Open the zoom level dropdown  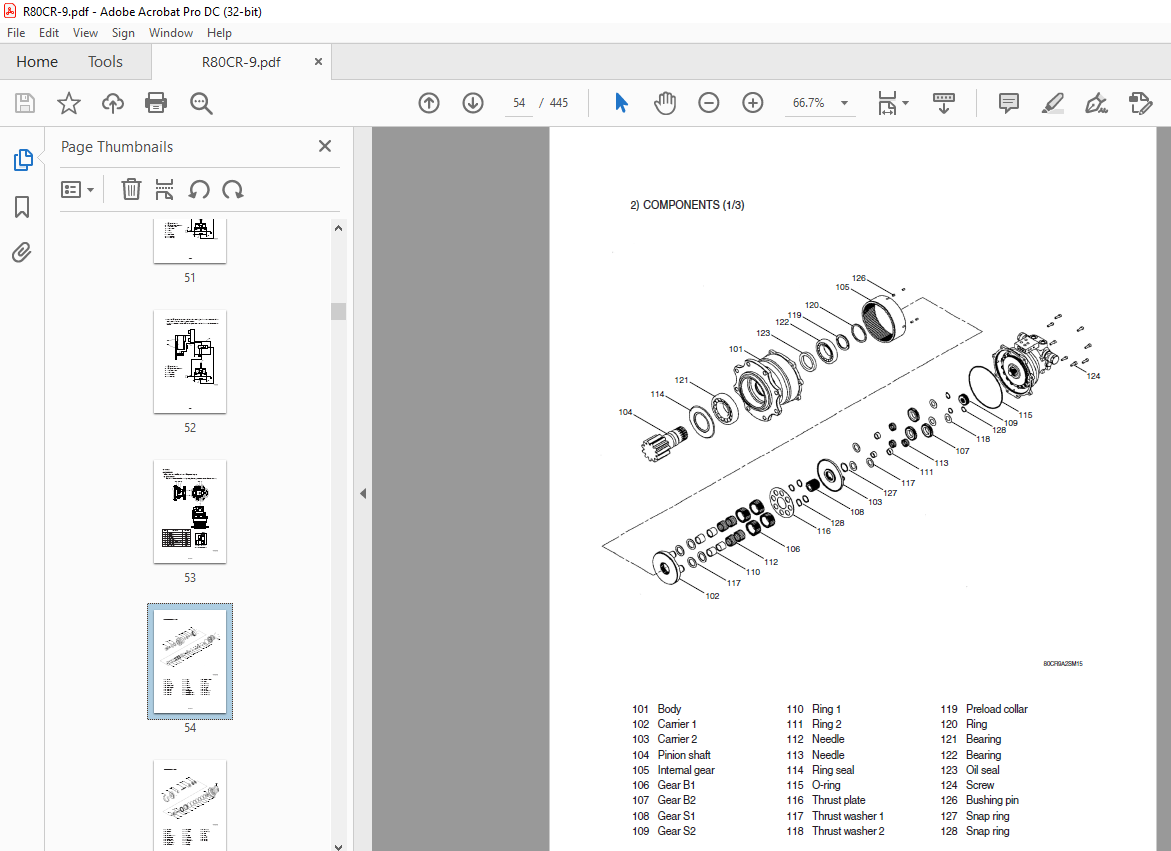pos(845,103)
